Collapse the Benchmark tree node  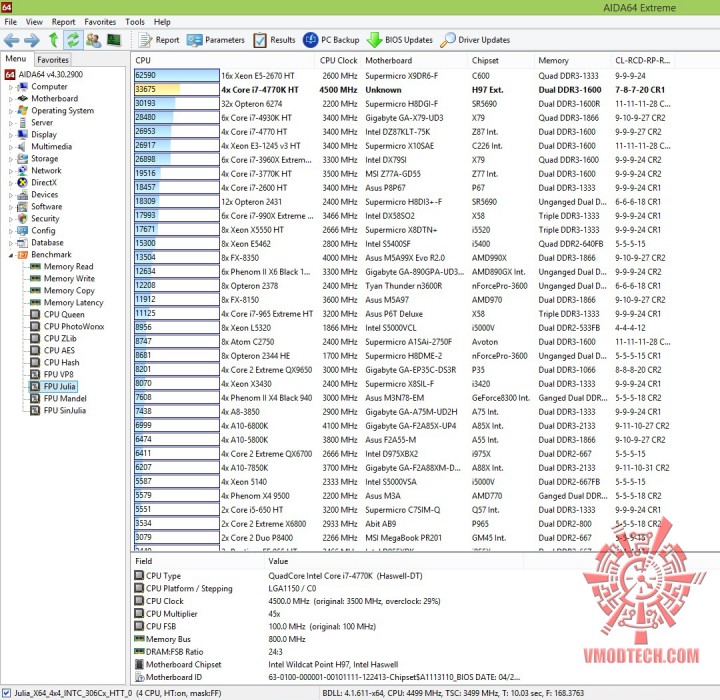coord(11,255)
